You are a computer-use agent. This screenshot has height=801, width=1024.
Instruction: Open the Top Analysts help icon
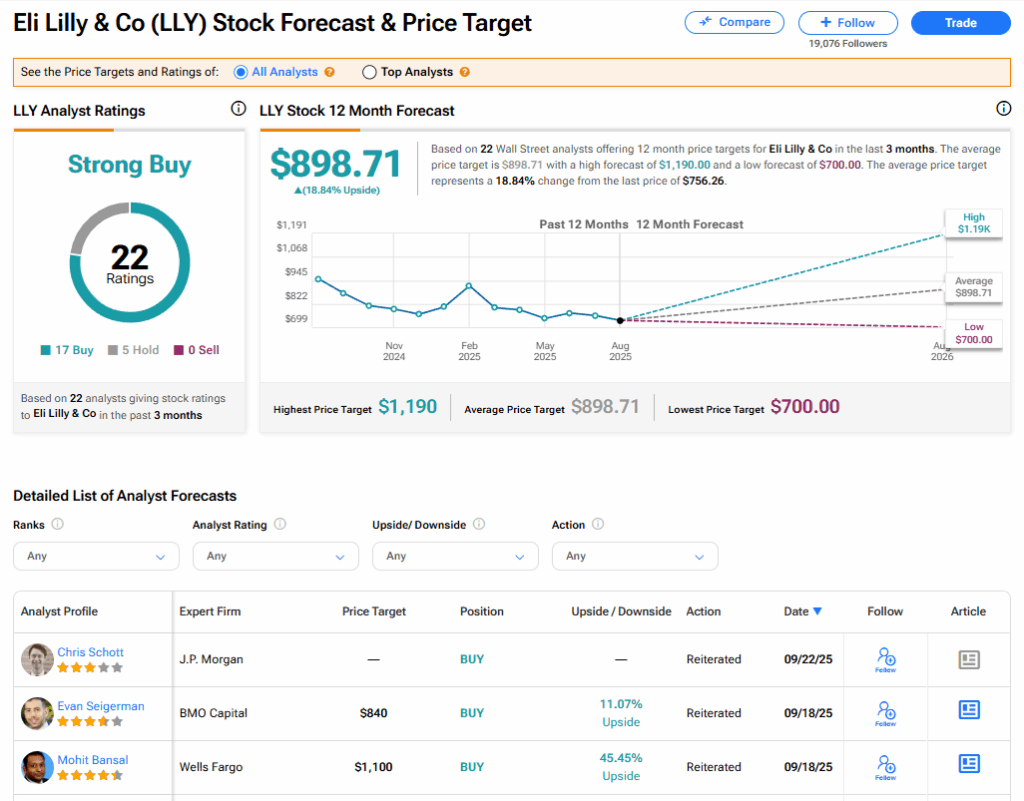(x=464, y=72)
